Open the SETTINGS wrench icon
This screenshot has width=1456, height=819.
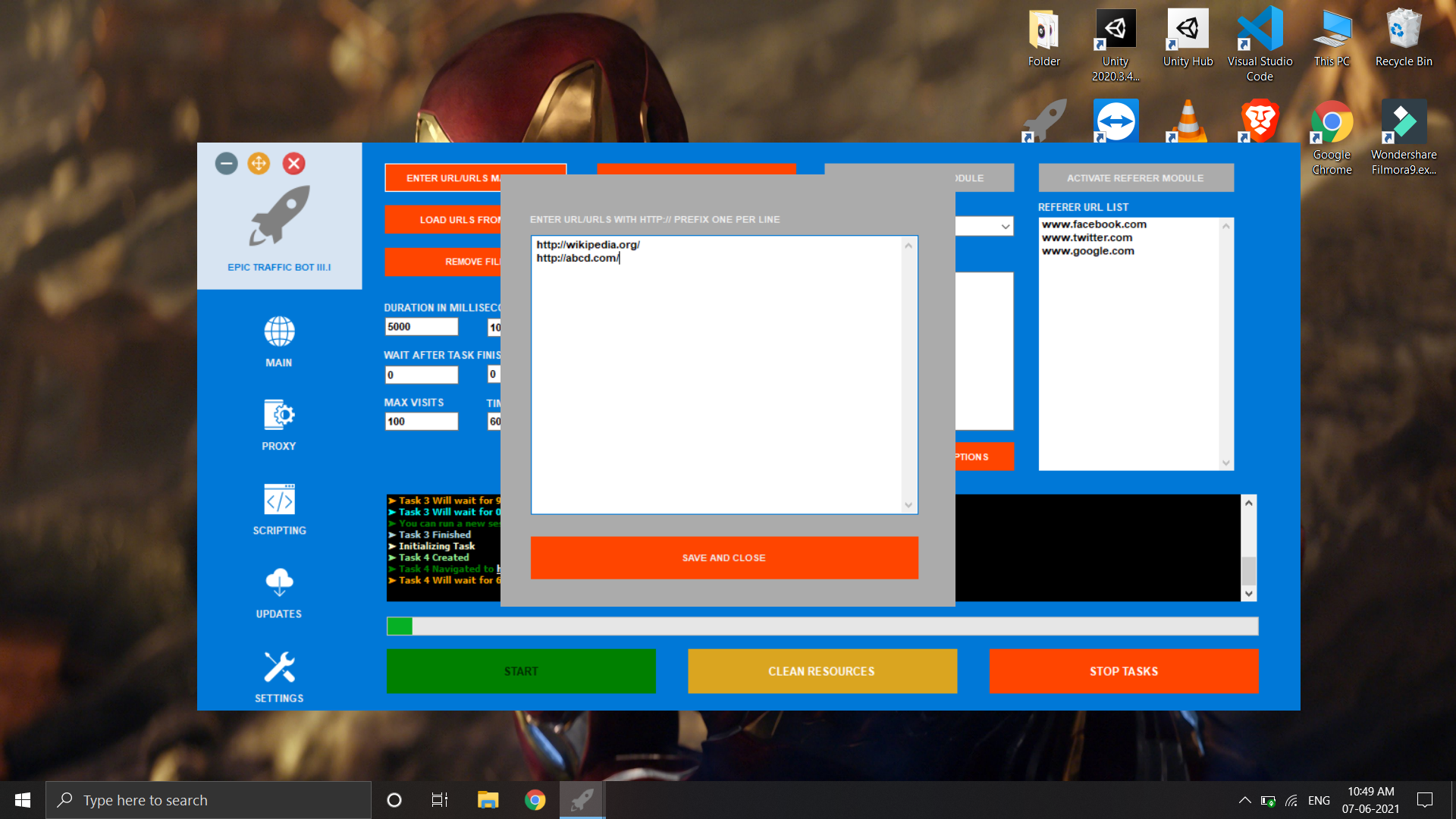point(279,667)
